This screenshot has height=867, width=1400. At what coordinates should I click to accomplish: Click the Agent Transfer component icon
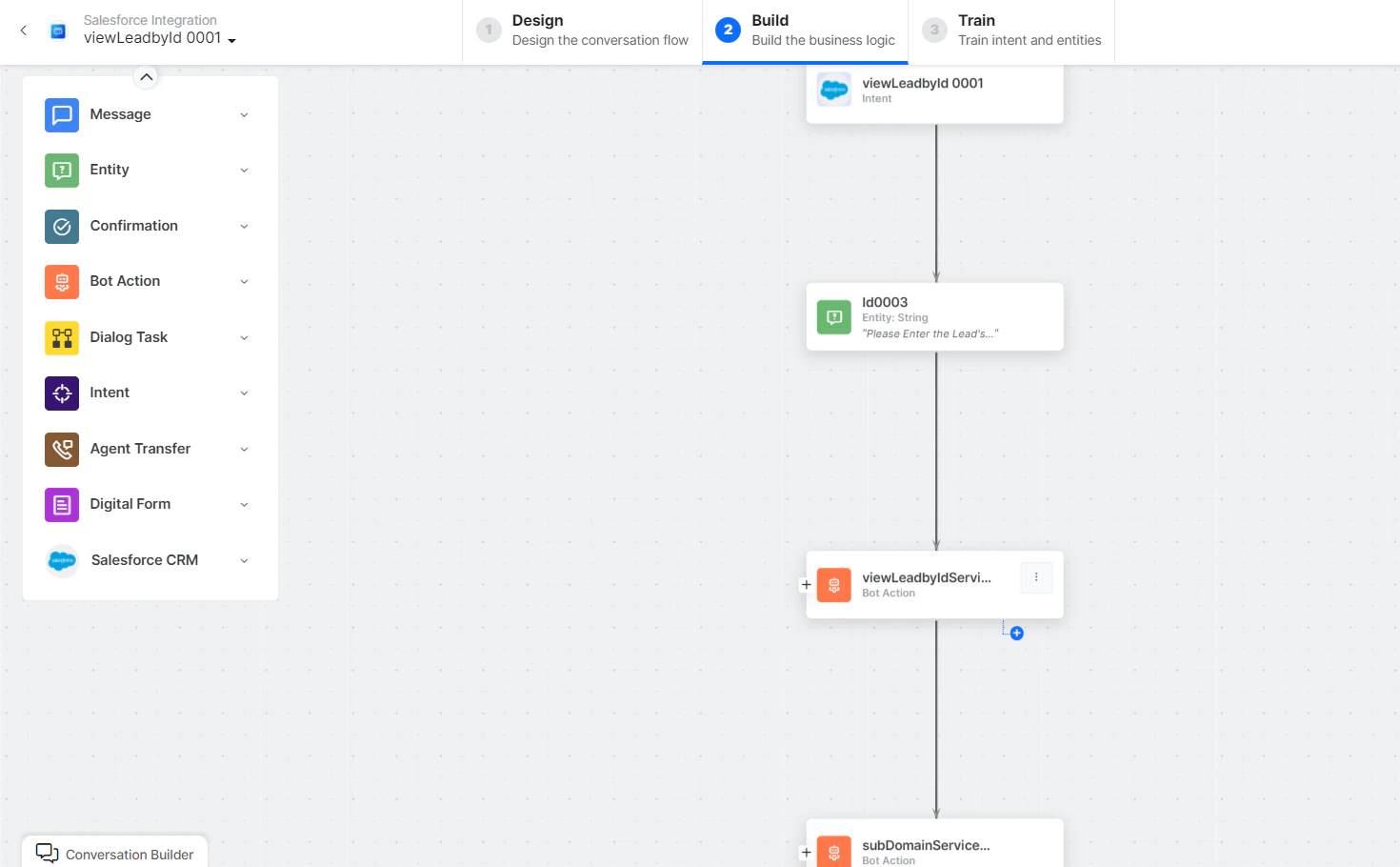point(61,449)
